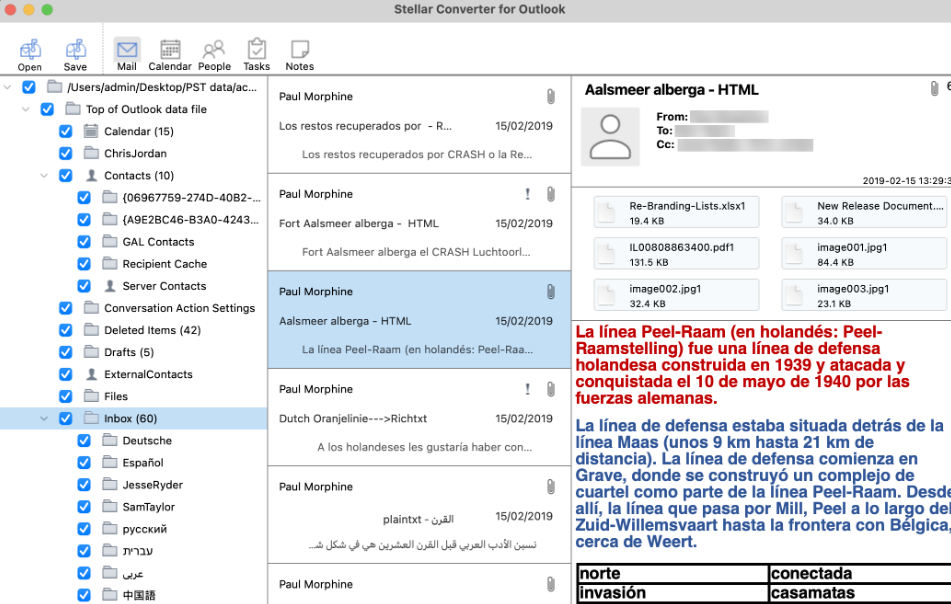Toggle the Inbox (60) checkbox
951x604 pixels.
[x=66, y=418]
